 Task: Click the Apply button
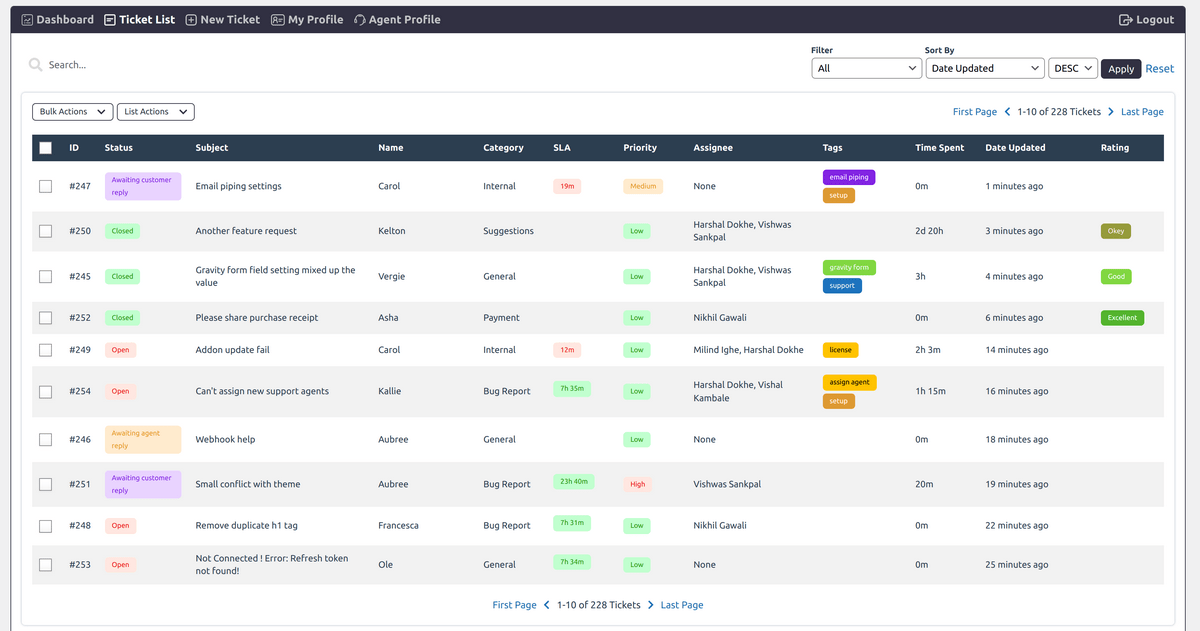(x=1121, y=69)
